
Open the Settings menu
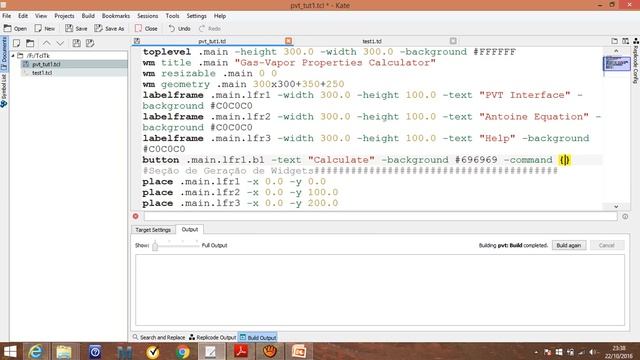[196, 16]
